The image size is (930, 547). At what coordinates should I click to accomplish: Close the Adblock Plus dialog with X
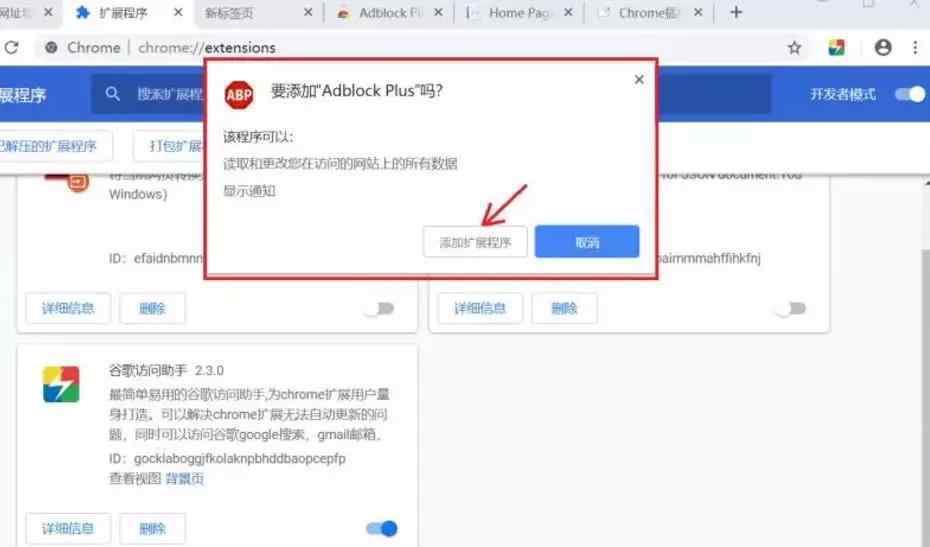(x=639, y=80)
